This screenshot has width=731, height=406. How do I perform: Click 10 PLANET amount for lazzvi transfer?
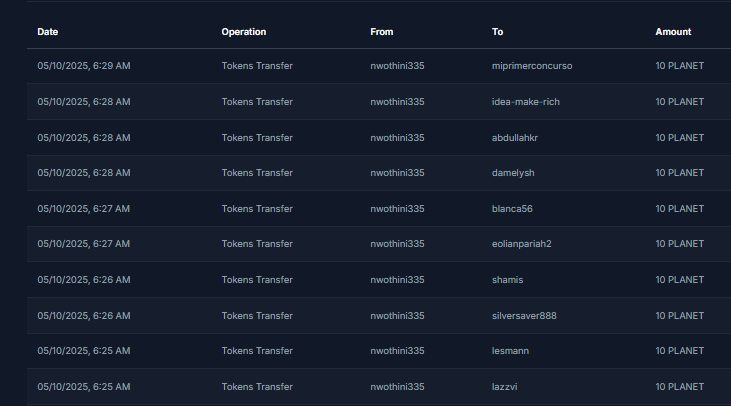click(679, 386)
